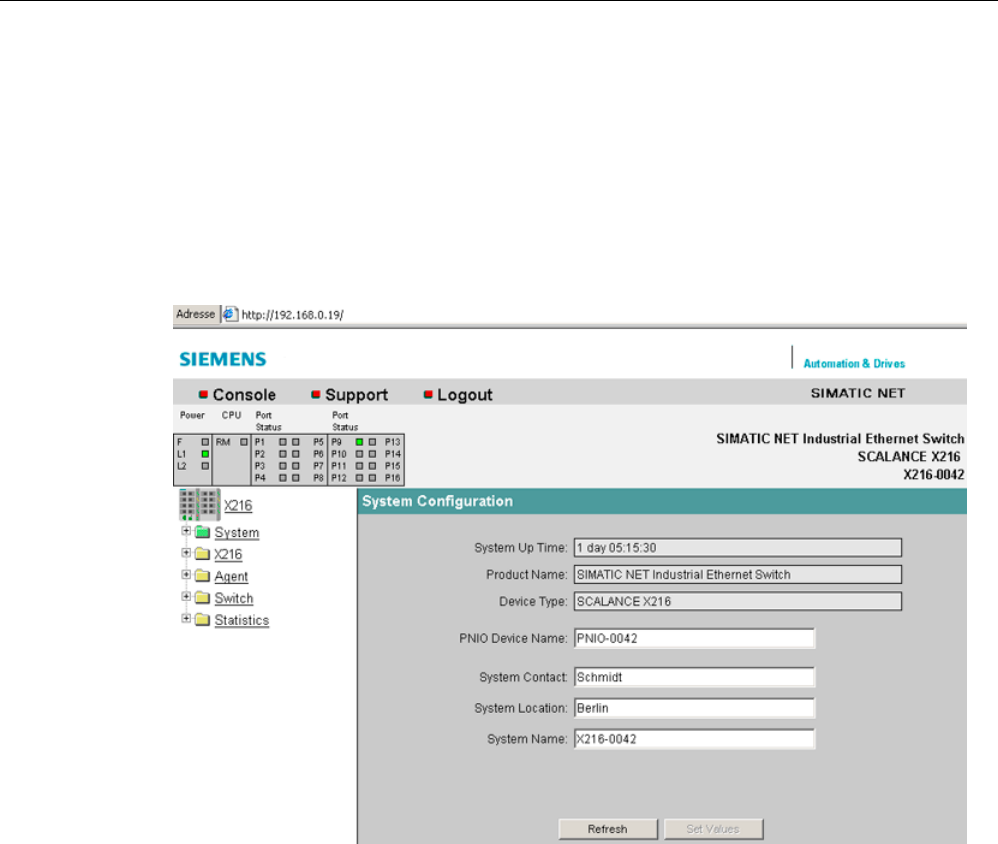This screenshot has width=998, height=844.
Task: Click the green P9 port LED
Action: [x=360, y=442]
